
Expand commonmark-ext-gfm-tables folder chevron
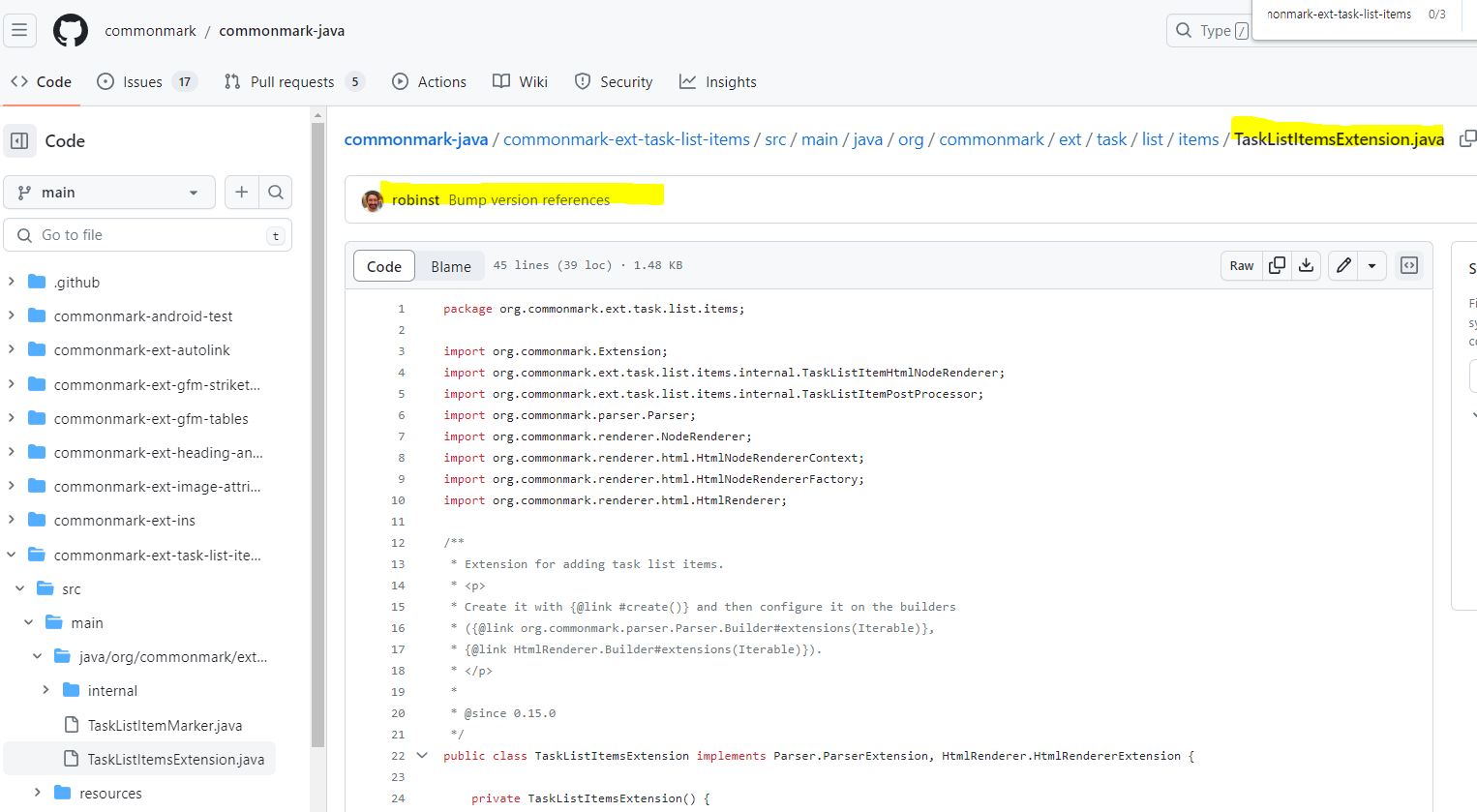coord(12,418)
